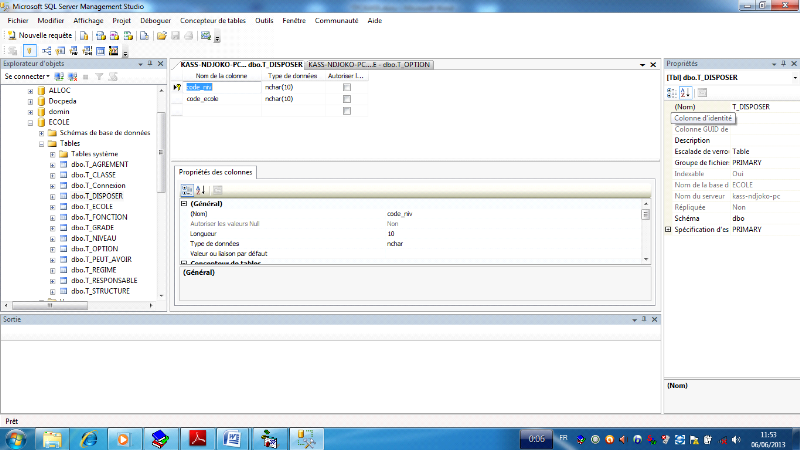This screenshot has width=800, height=450.
Task: Click the database engine query icon
Action: click(x=84, y=36)
